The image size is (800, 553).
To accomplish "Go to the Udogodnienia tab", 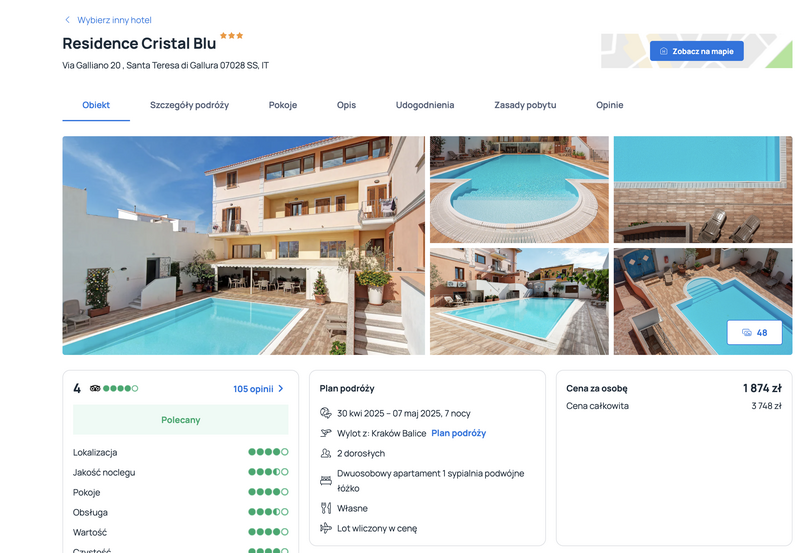I will point(425,105).
